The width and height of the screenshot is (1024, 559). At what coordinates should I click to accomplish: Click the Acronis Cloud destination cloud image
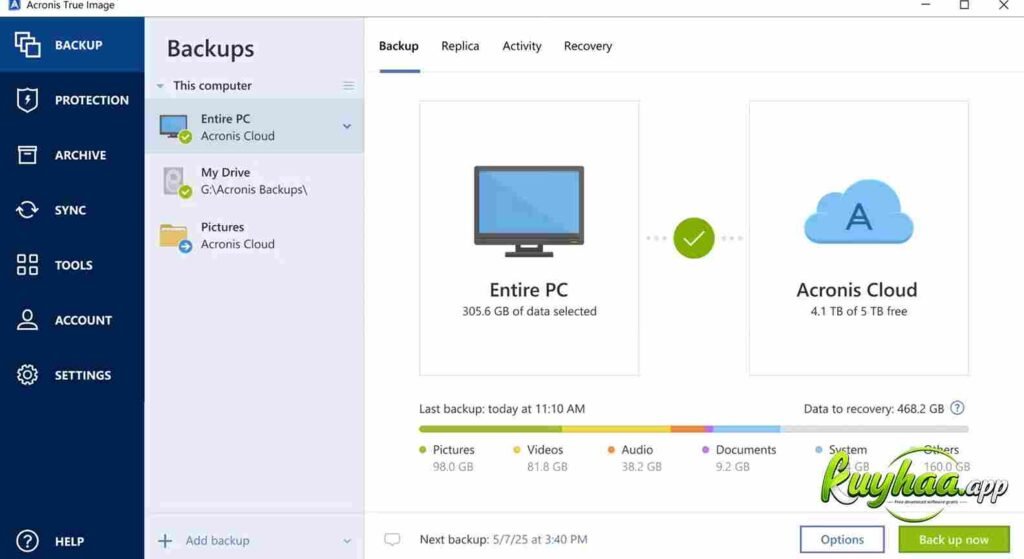point(858,212)
